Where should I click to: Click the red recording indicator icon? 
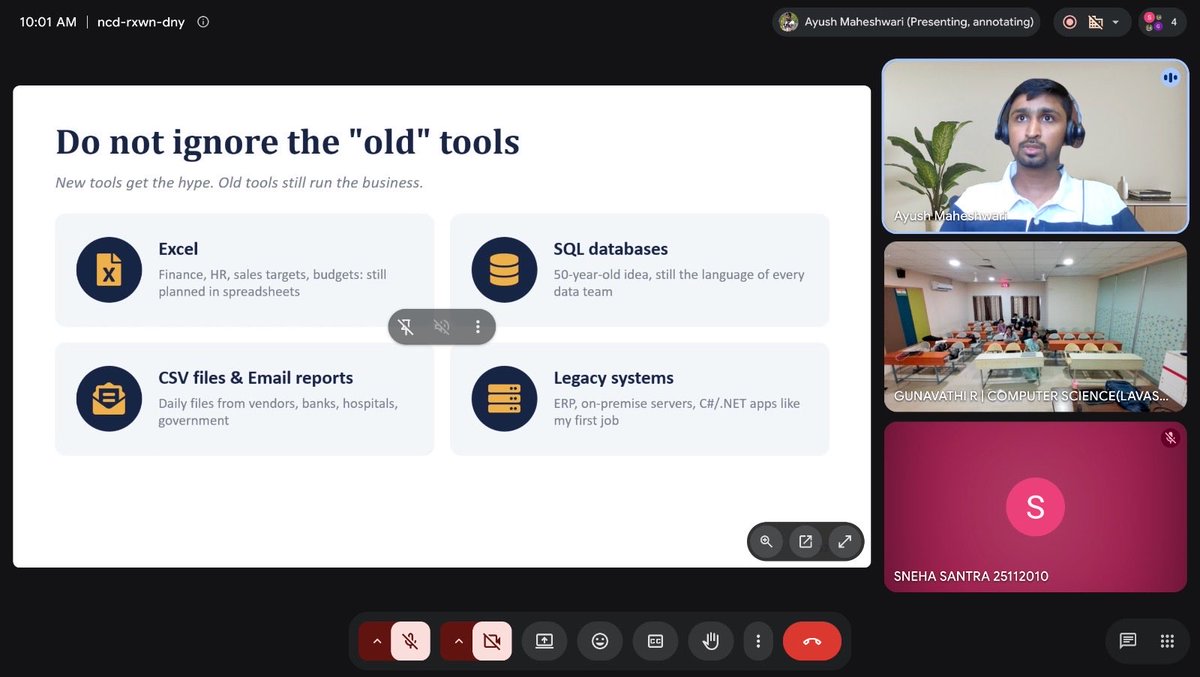click(x=1070, y=22)
